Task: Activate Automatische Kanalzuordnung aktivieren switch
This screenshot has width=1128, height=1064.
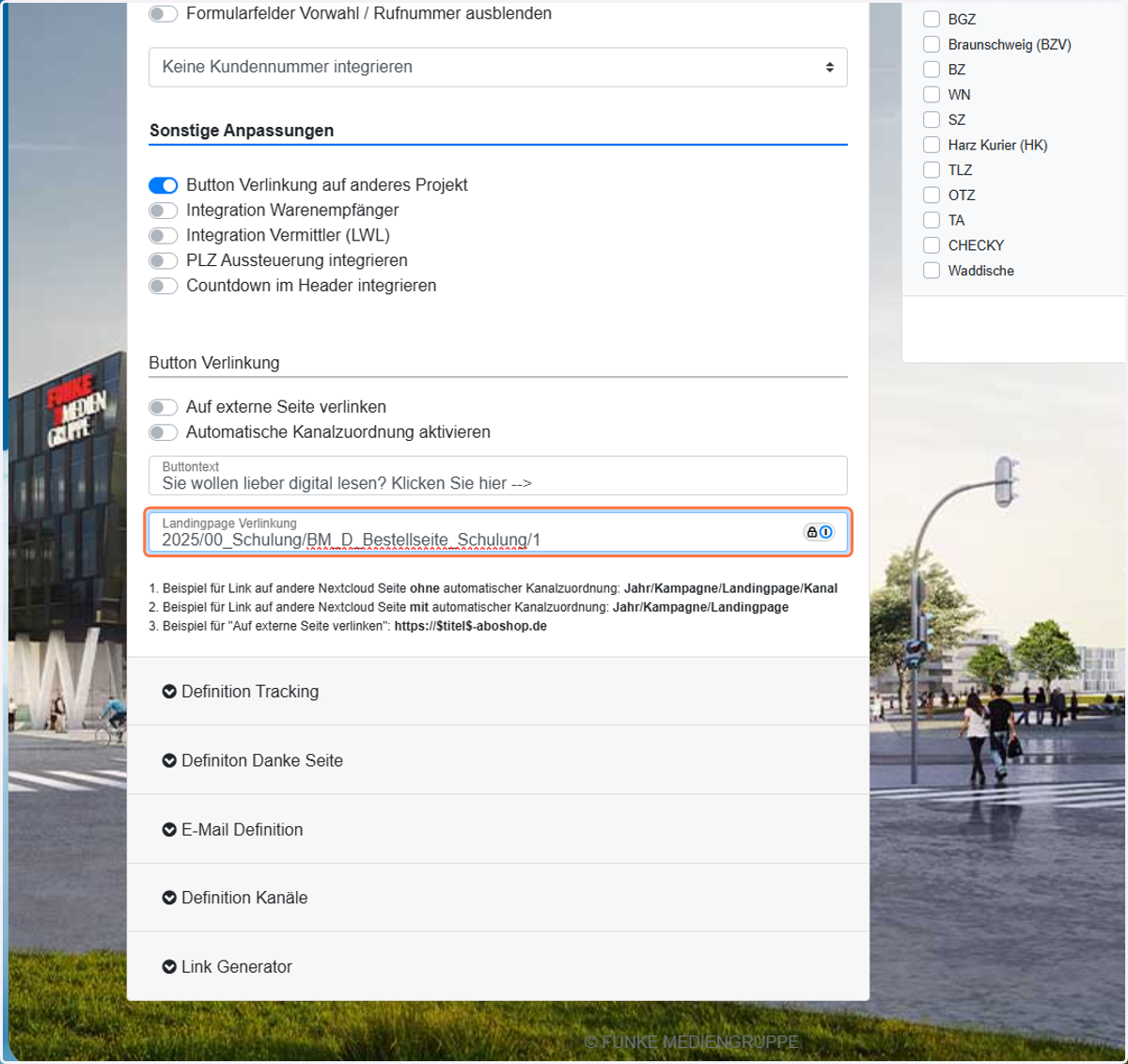Action: tap(164, 432)
